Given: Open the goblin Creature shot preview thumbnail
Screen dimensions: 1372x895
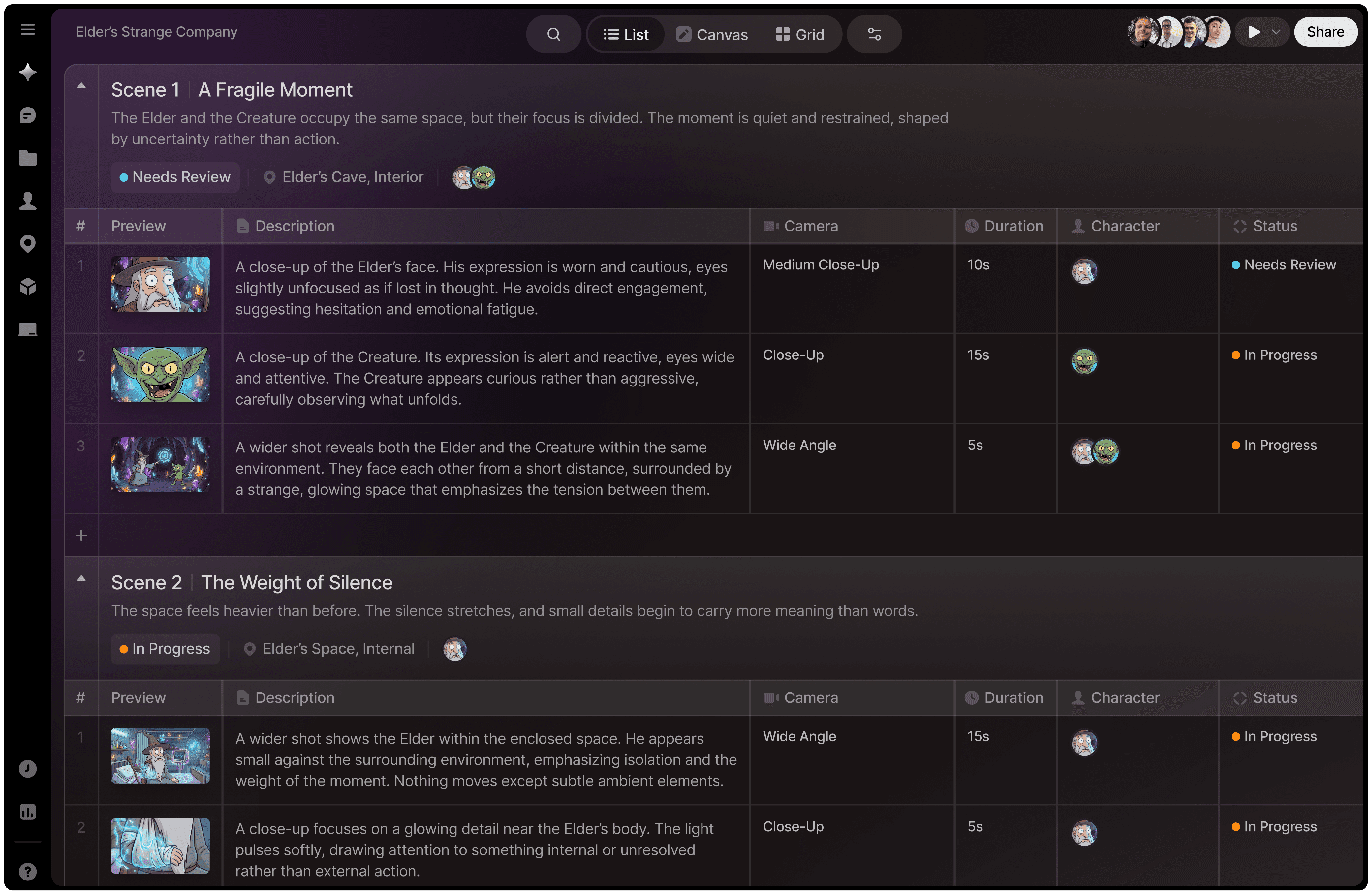Looking at the screenshot, I should 160,375.
